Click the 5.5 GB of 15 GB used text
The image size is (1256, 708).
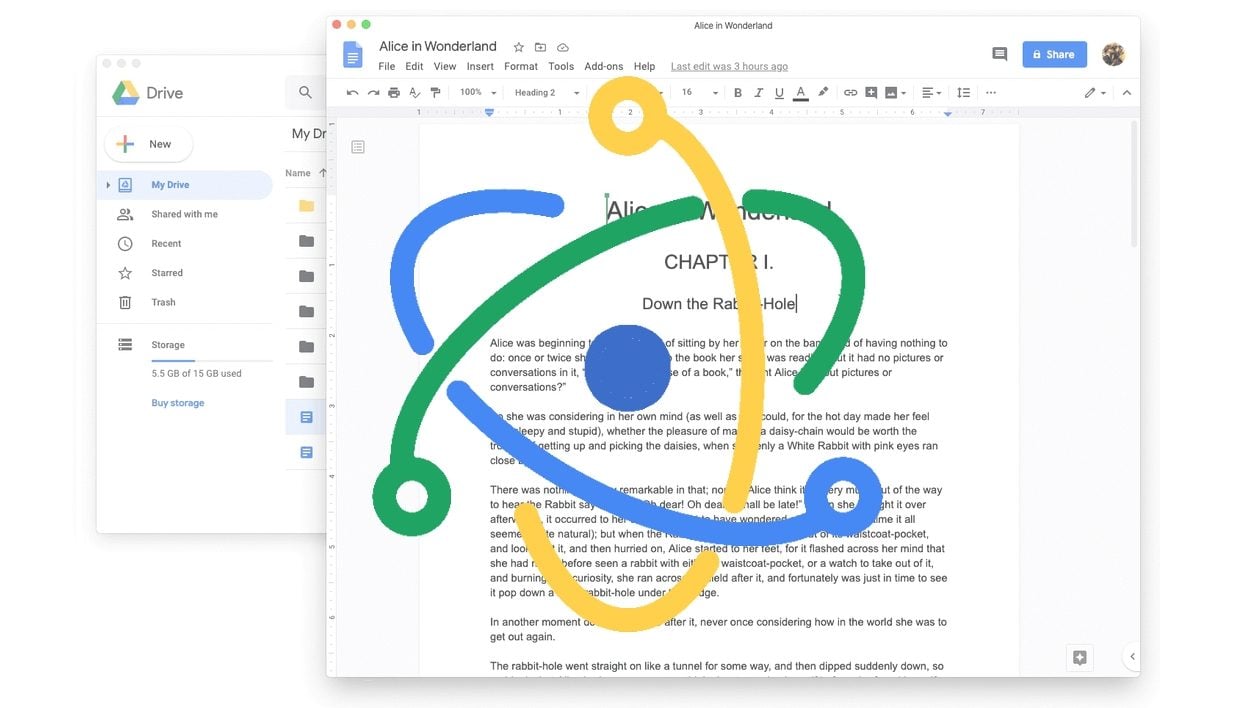(x=196, y=374)
